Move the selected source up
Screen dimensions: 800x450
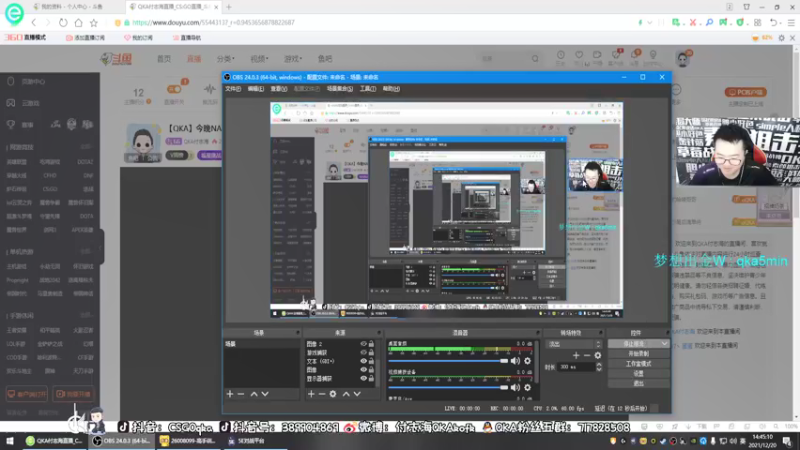click(346, 394)
